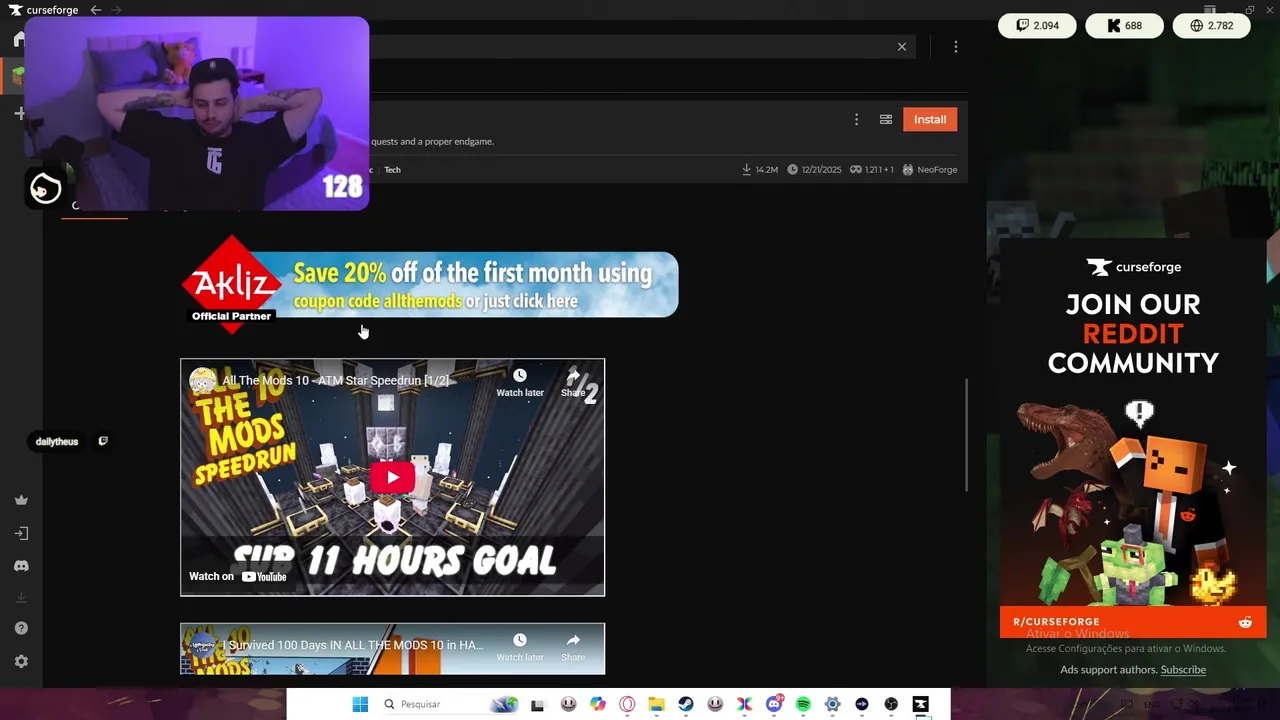Screen dimensions: 1280x720
Task: Click the Kick viewer count 688 badge
Action: [x=1124, y=26]
